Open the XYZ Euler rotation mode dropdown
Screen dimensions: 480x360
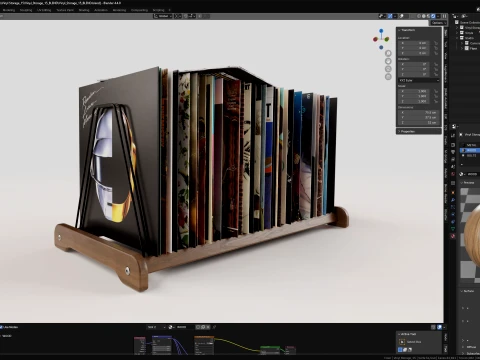419,80
